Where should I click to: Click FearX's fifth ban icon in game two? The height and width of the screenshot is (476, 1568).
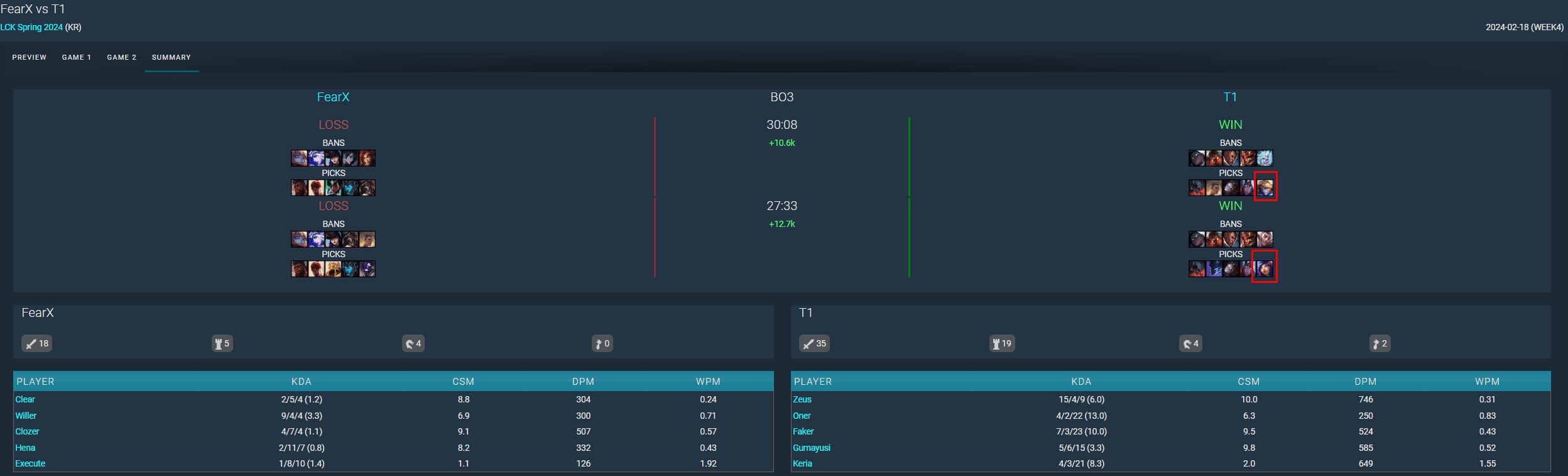pyautogui.click(x=367, y=239)
